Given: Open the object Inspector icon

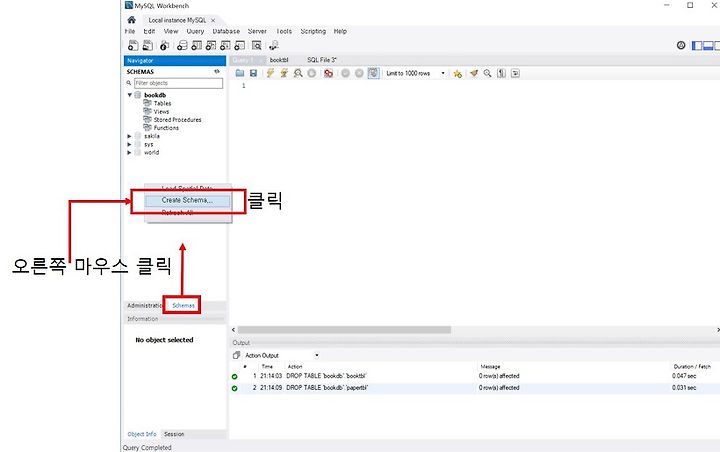Looking at the screenshot, I should point(164,45).
